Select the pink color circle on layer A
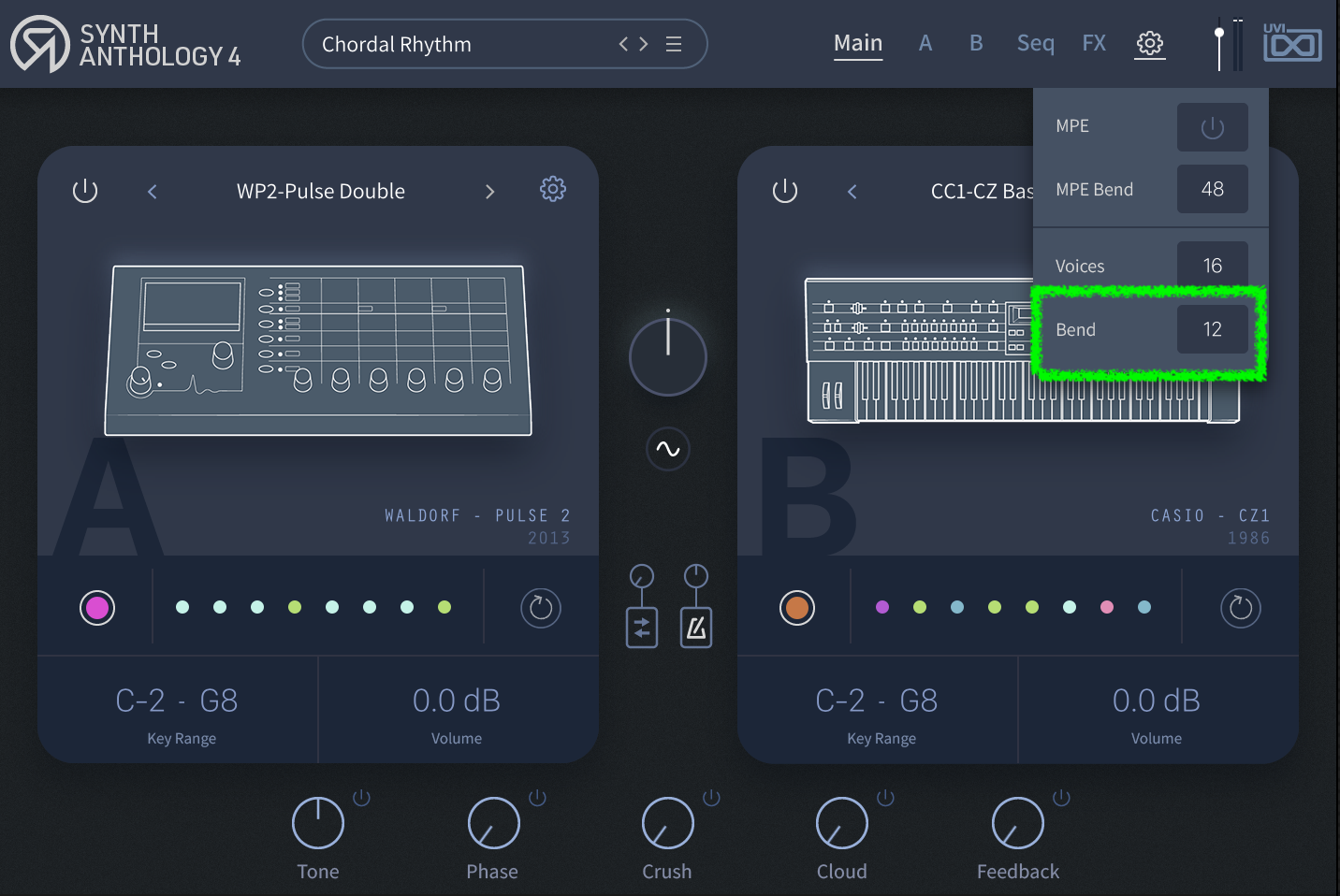 (x=97, y=608)
